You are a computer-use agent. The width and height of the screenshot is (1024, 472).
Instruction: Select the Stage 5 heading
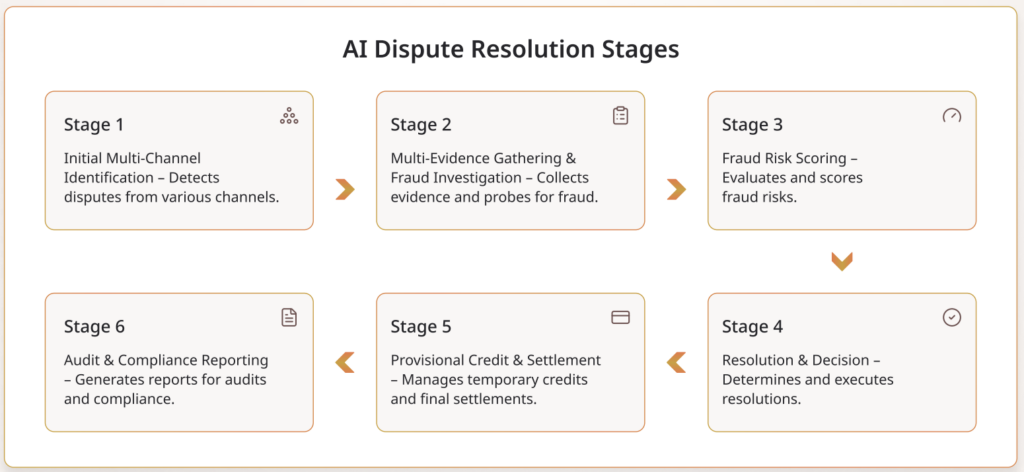click(421, 326)
